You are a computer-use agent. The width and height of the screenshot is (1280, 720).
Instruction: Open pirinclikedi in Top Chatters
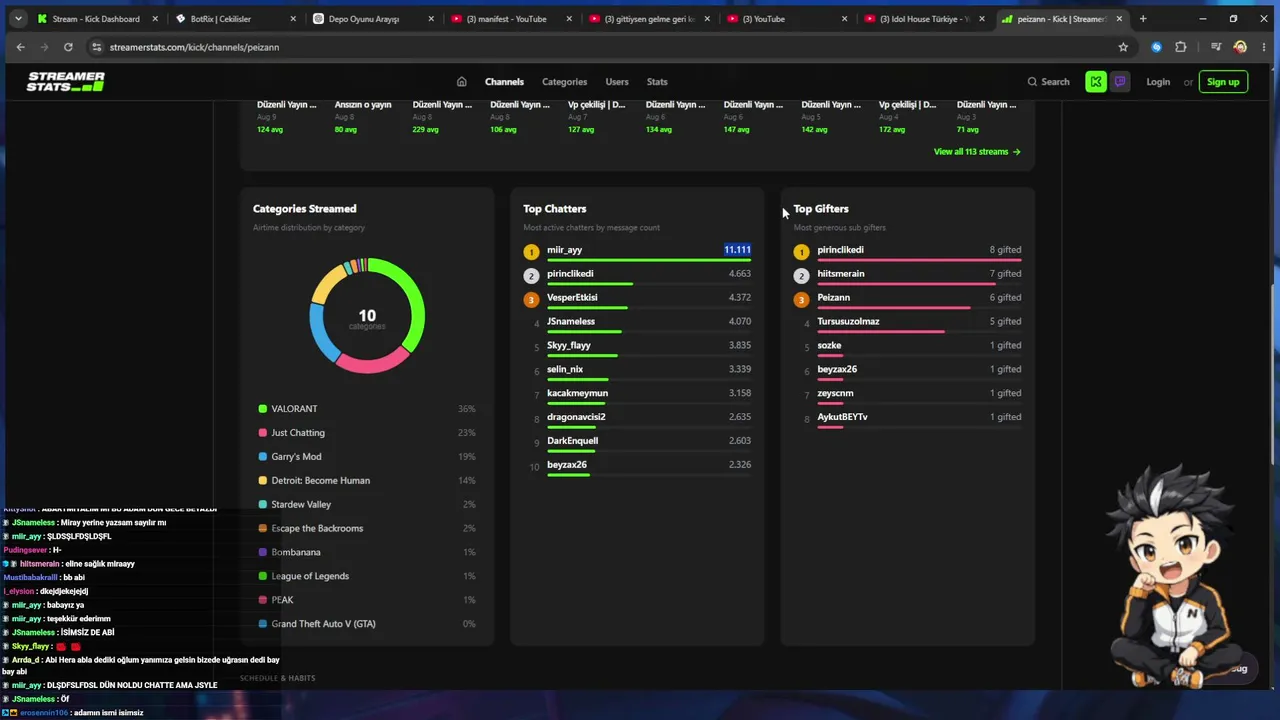pos(570,274)
